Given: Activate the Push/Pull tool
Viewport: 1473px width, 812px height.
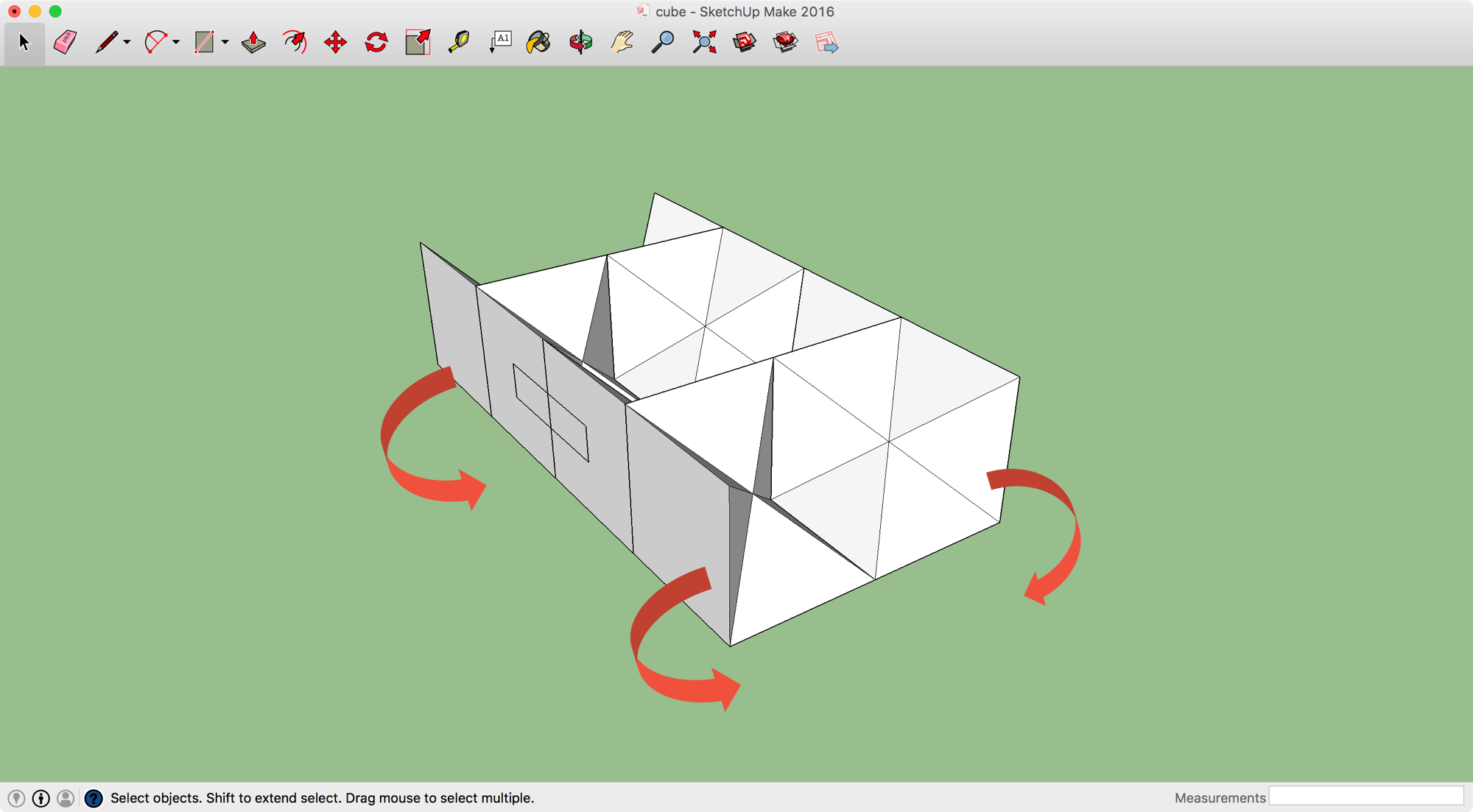Looking at the screenshot, I should point(253,43).
